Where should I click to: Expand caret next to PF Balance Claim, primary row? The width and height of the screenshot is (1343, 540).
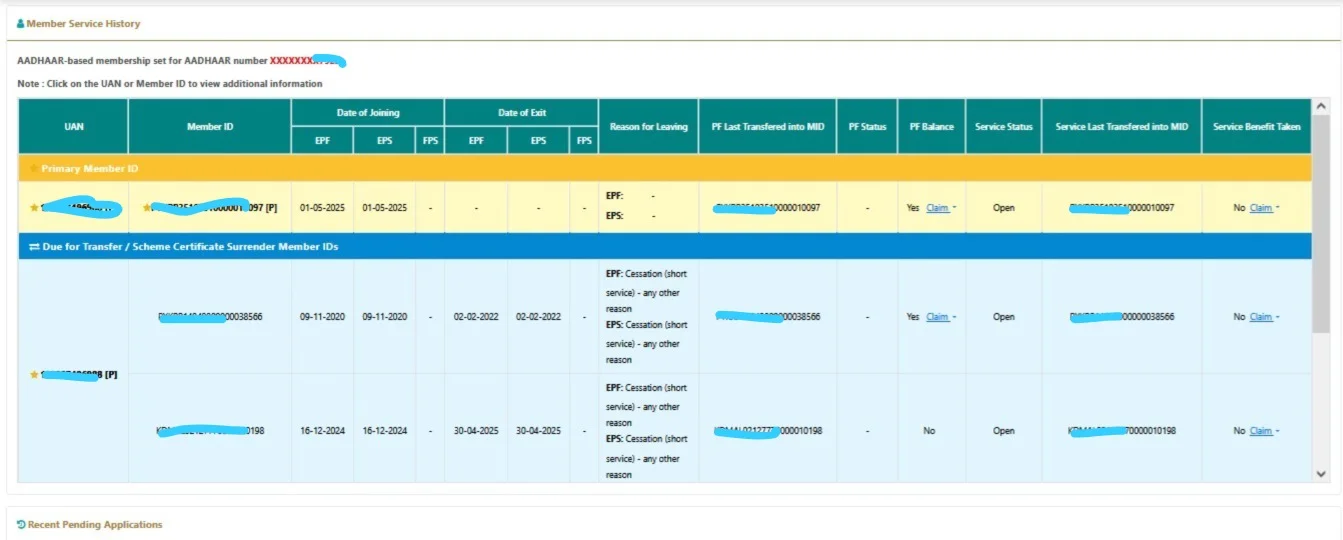(x=954, y=208)
